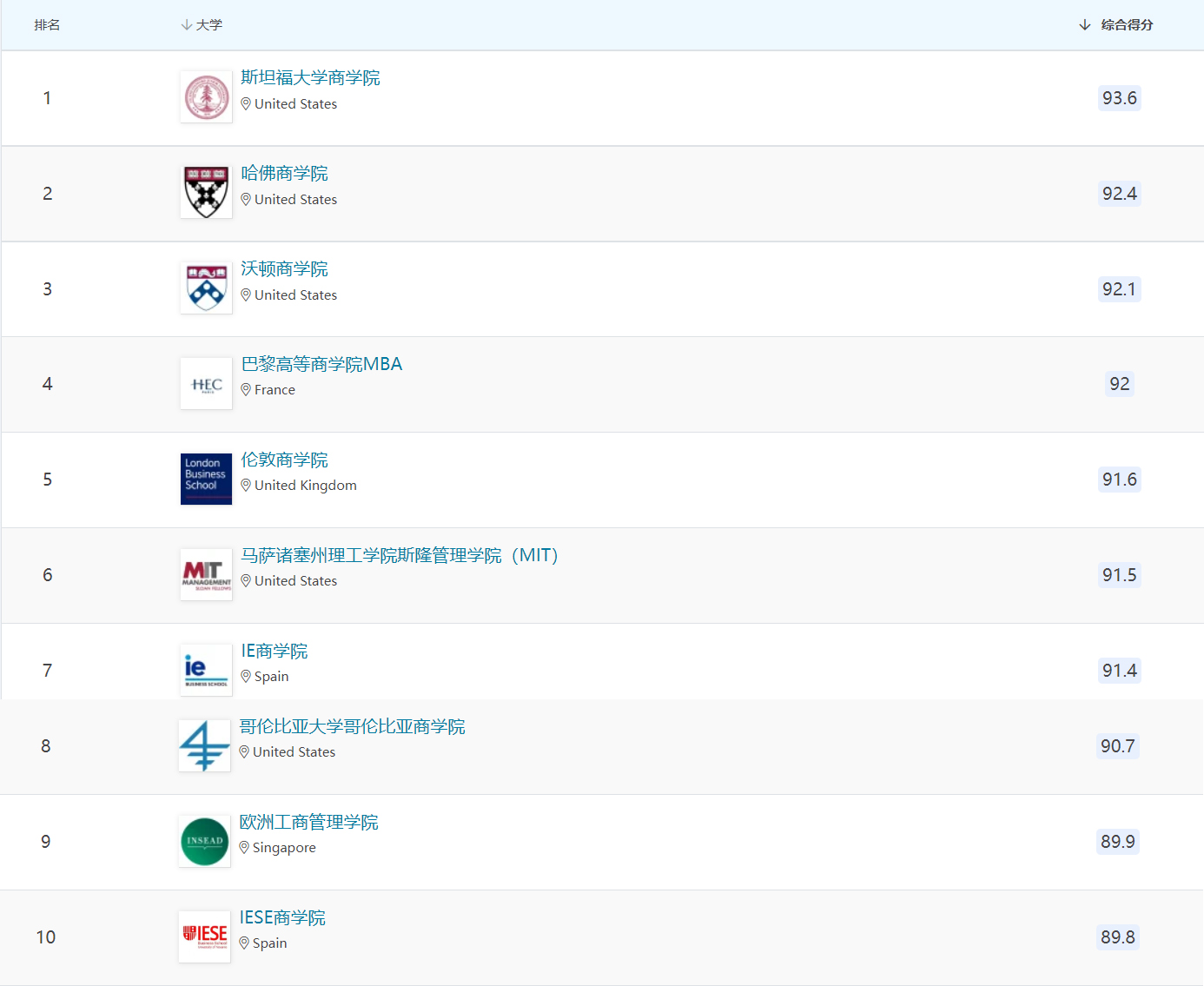Open Harvard Business School shield logo

206,192
